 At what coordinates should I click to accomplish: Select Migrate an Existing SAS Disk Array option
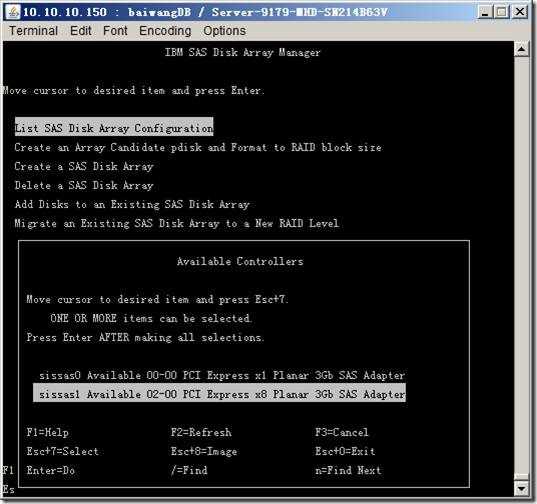click(x=177, y=224)
